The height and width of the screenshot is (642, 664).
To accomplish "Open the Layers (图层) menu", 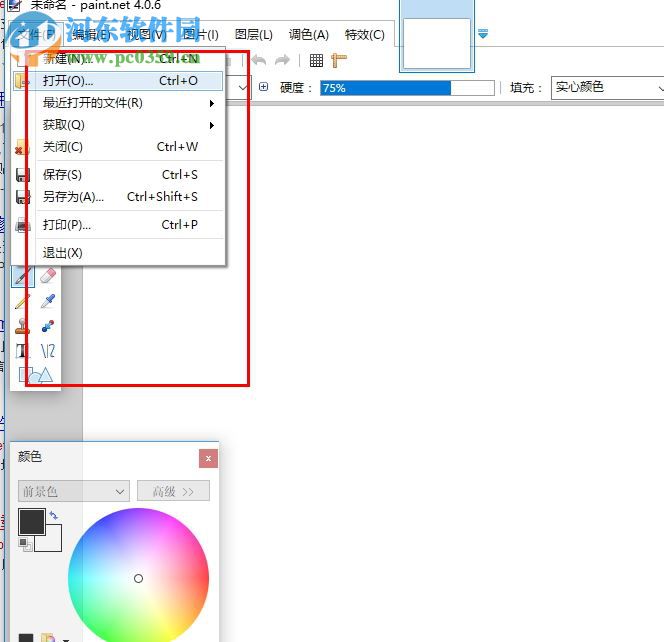I will [254, 35].
